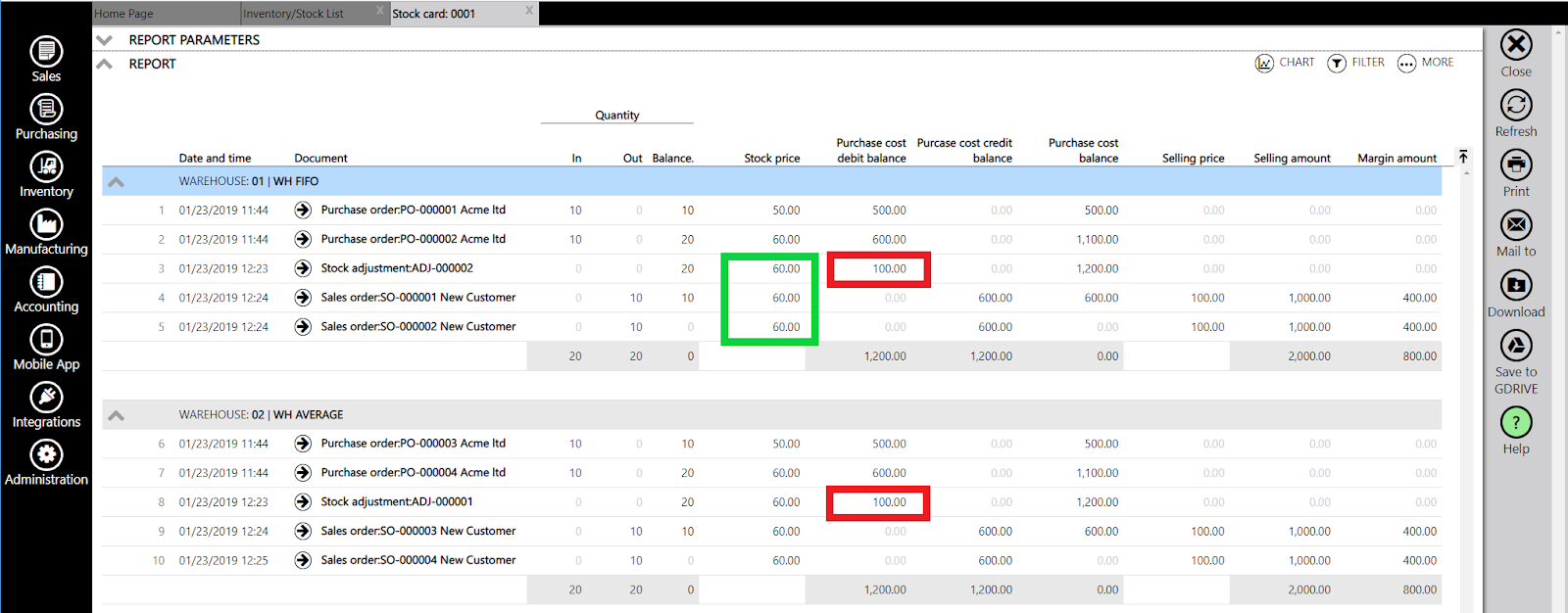Collapse the WAREHOUSE 02 WH AVERAGE group
The height and width of the screenshot is (613, 1568).
click(x=116, y=415)
